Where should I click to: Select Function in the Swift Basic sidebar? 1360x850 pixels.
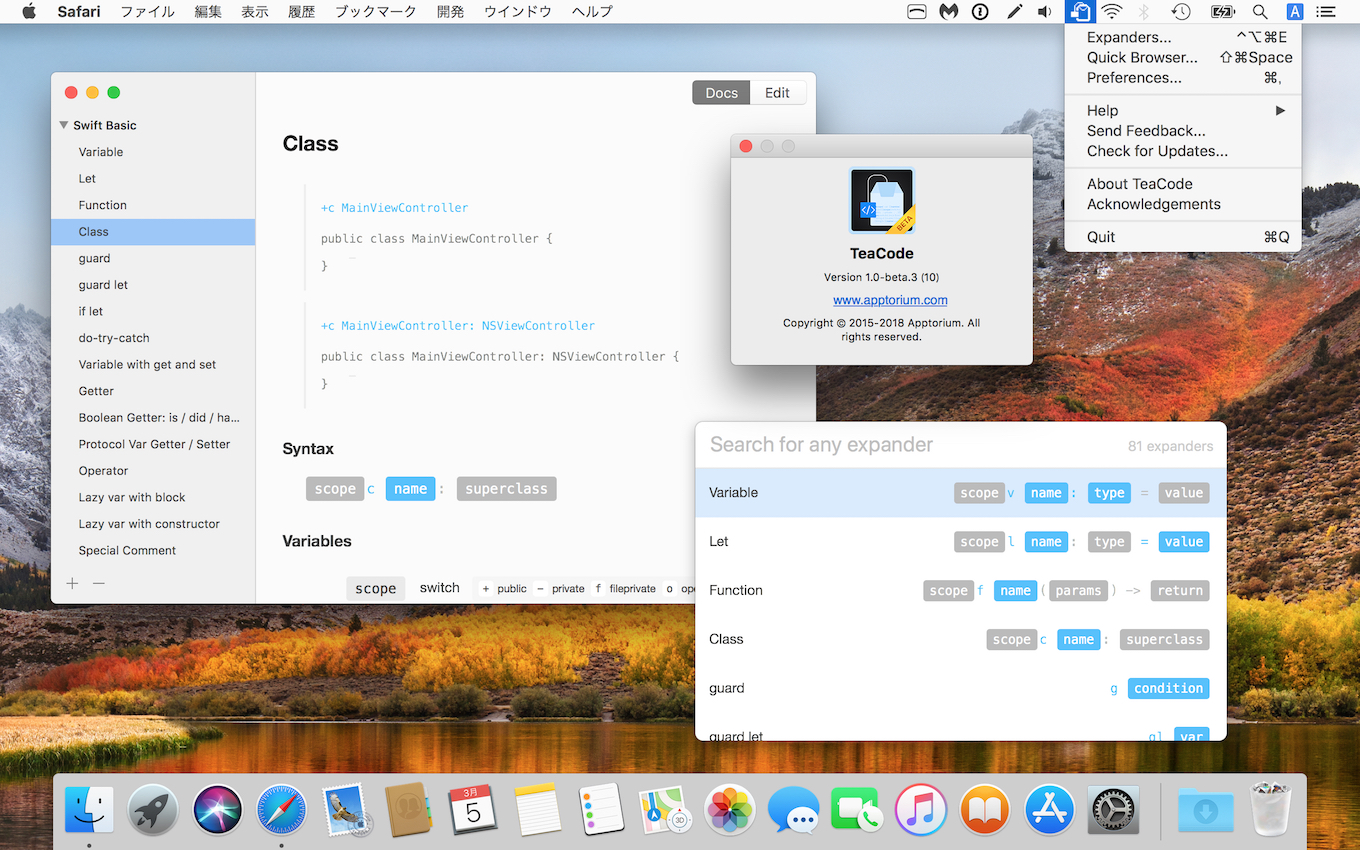click(153, 205)
